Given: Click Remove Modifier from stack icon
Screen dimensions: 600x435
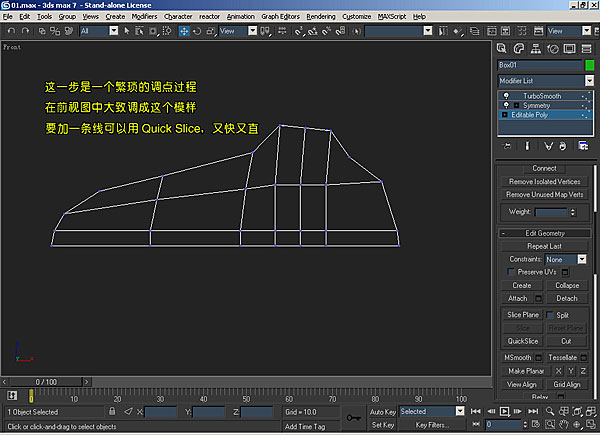Looking at the screenshot, I should point(562,146).
